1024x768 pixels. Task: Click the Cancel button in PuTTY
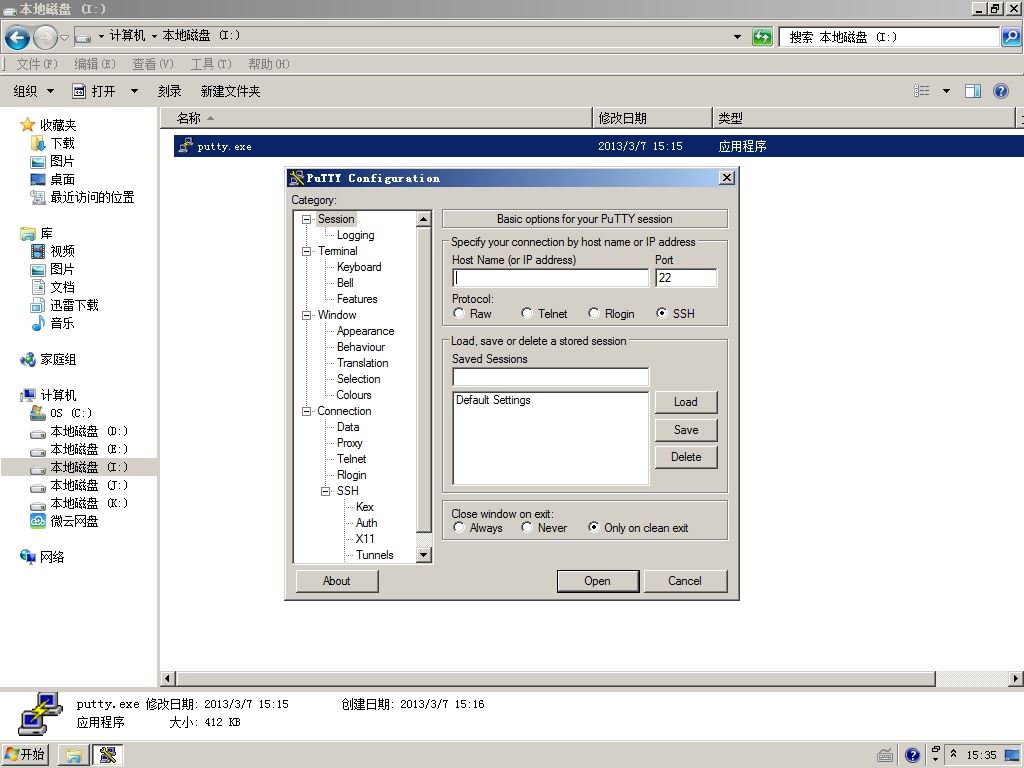pos(685,581)
